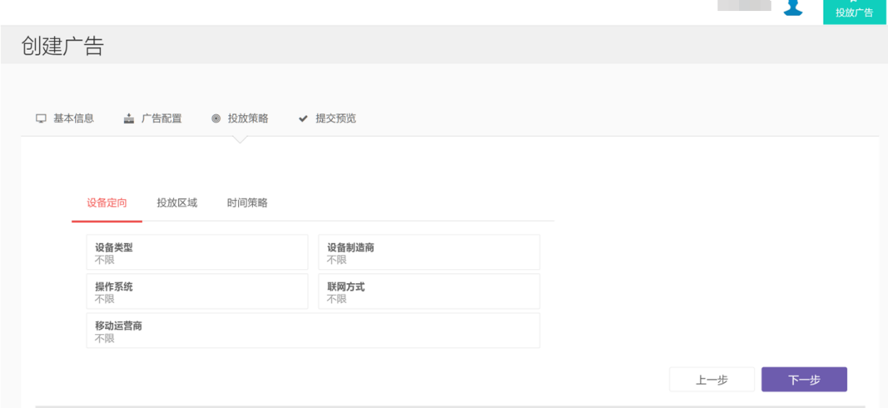This screenshot has width=888, height=408.
Task: Click the 投放广告 button at top right
Action: click(x=855, y=12)
